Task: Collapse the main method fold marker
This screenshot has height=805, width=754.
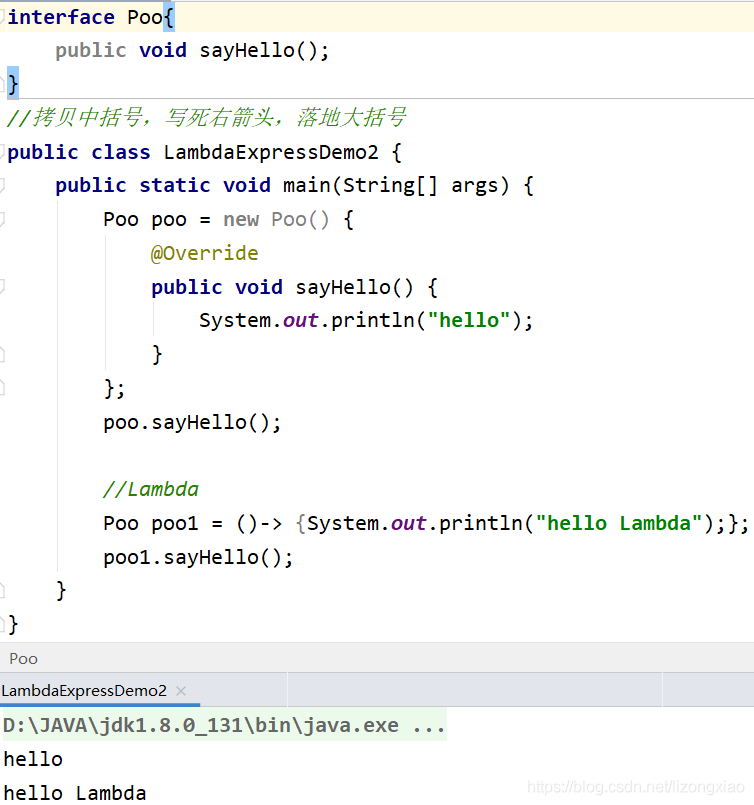Action: [x=2, y=185]
